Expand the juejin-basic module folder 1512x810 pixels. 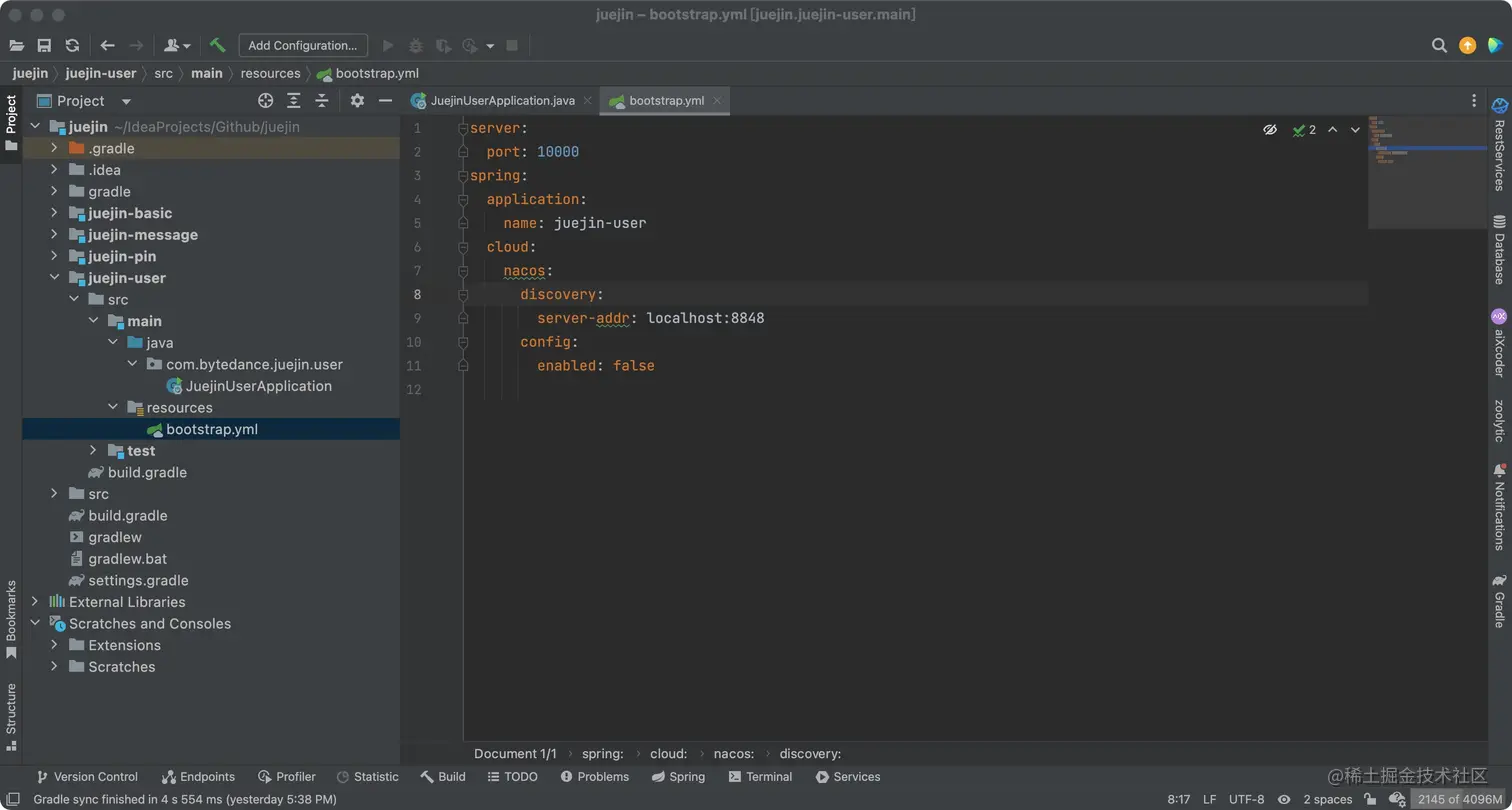click(54, 213)
